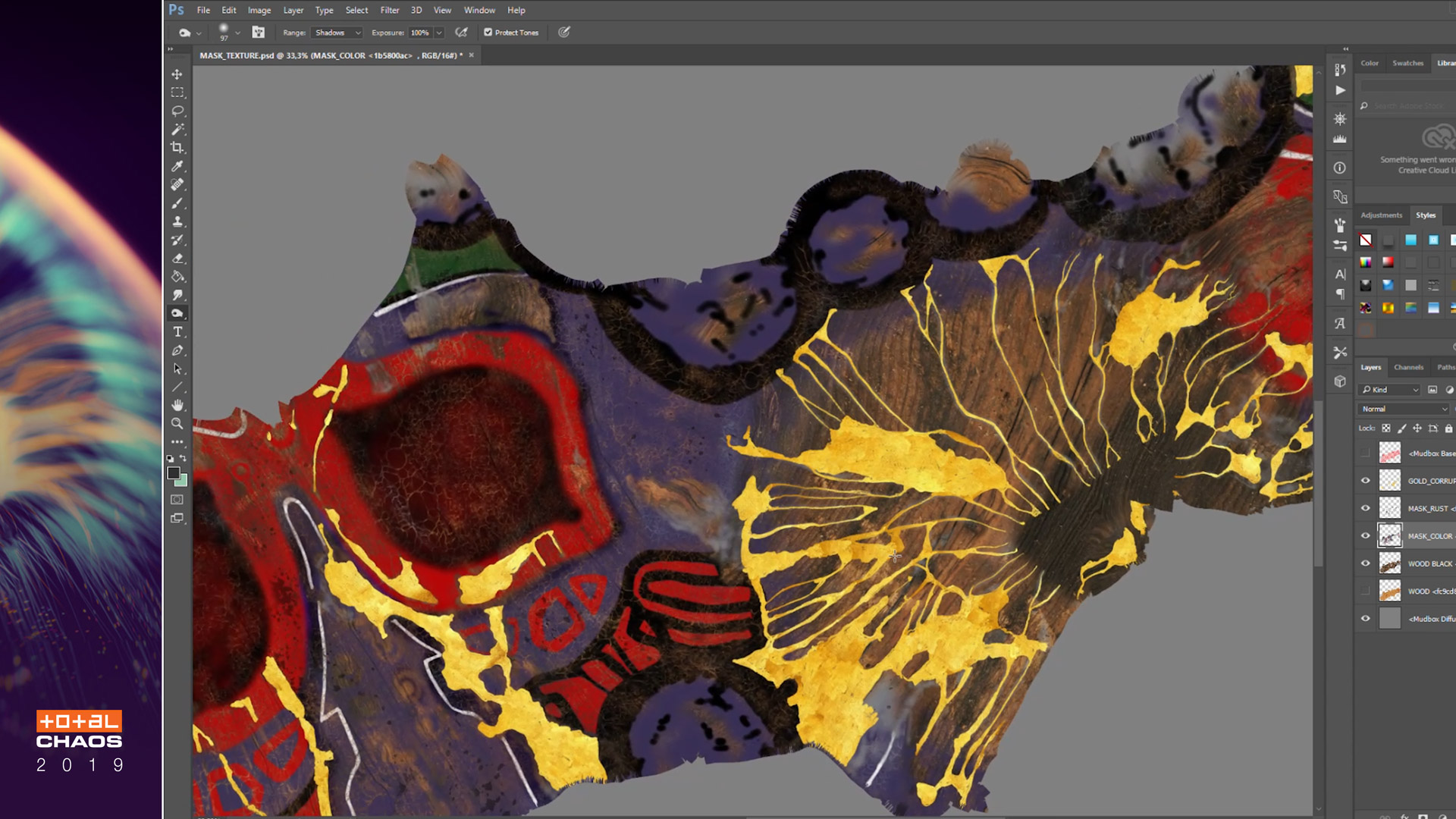Hide the WOOD BLACK layer

[1365, 563]
